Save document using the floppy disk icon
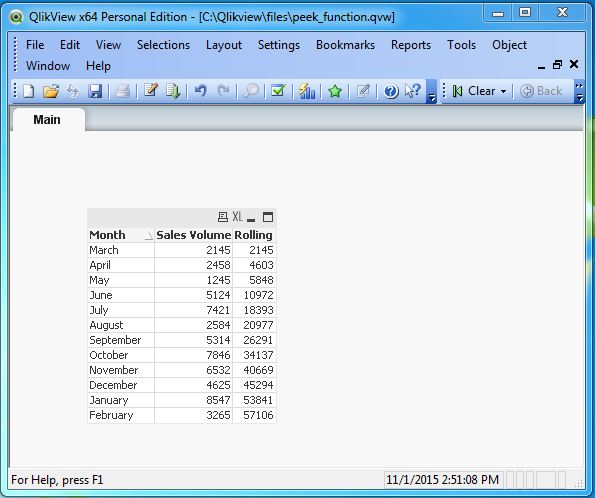 pyautogui.click(x=95, y=91)
